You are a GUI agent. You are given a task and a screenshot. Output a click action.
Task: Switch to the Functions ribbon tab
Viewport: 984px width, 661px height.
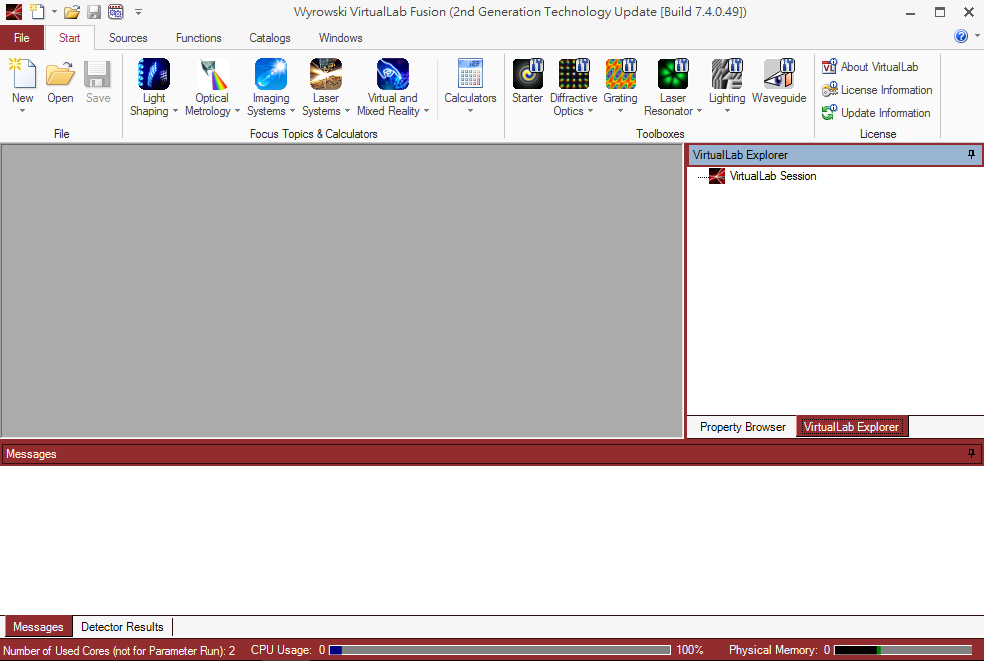pyautogui.click(x=198, y=38)
